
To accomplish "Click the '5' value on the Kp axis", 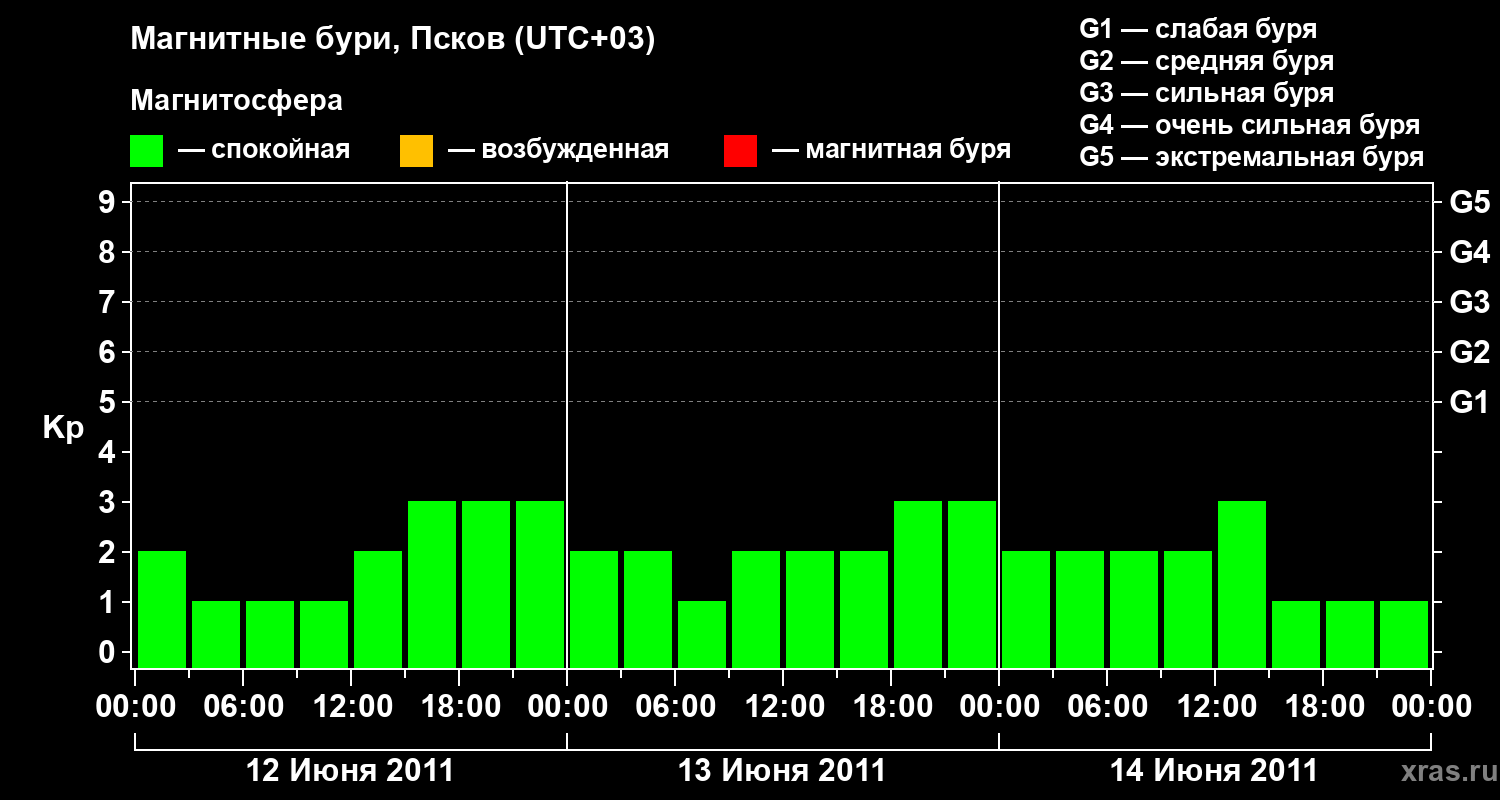I will (x=109, y=402).
